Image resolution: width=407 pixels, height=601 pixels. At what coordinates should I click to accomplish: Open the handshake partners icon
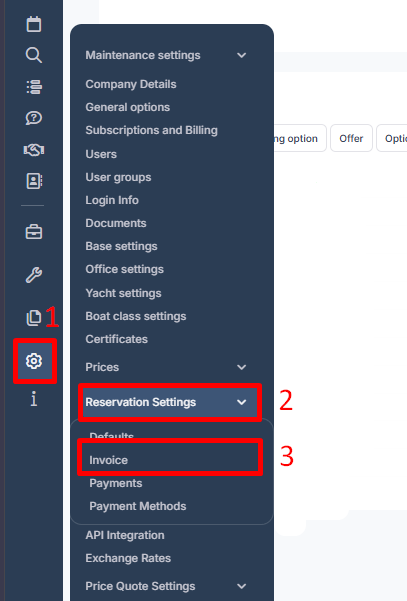tap(34, 149)
